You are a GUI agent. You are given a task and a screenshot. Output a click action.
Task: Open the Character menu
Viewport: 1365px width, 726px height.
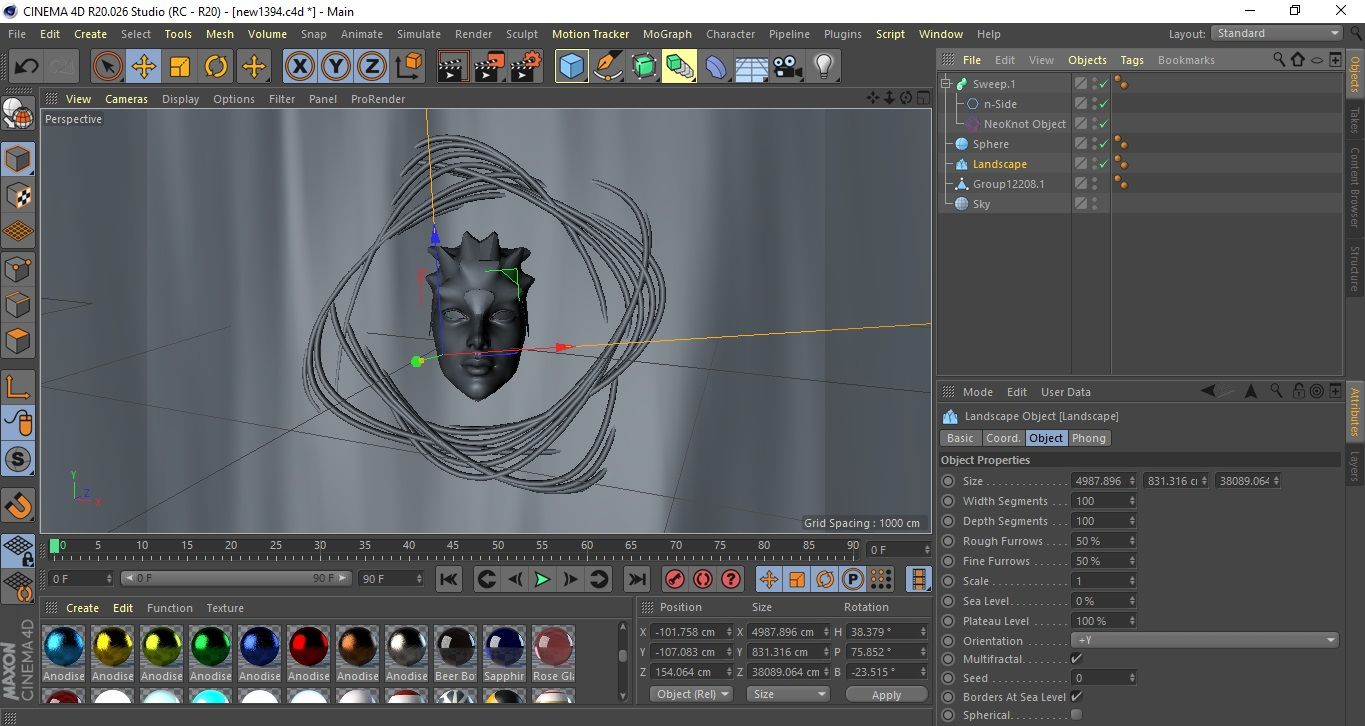[730, 34]
